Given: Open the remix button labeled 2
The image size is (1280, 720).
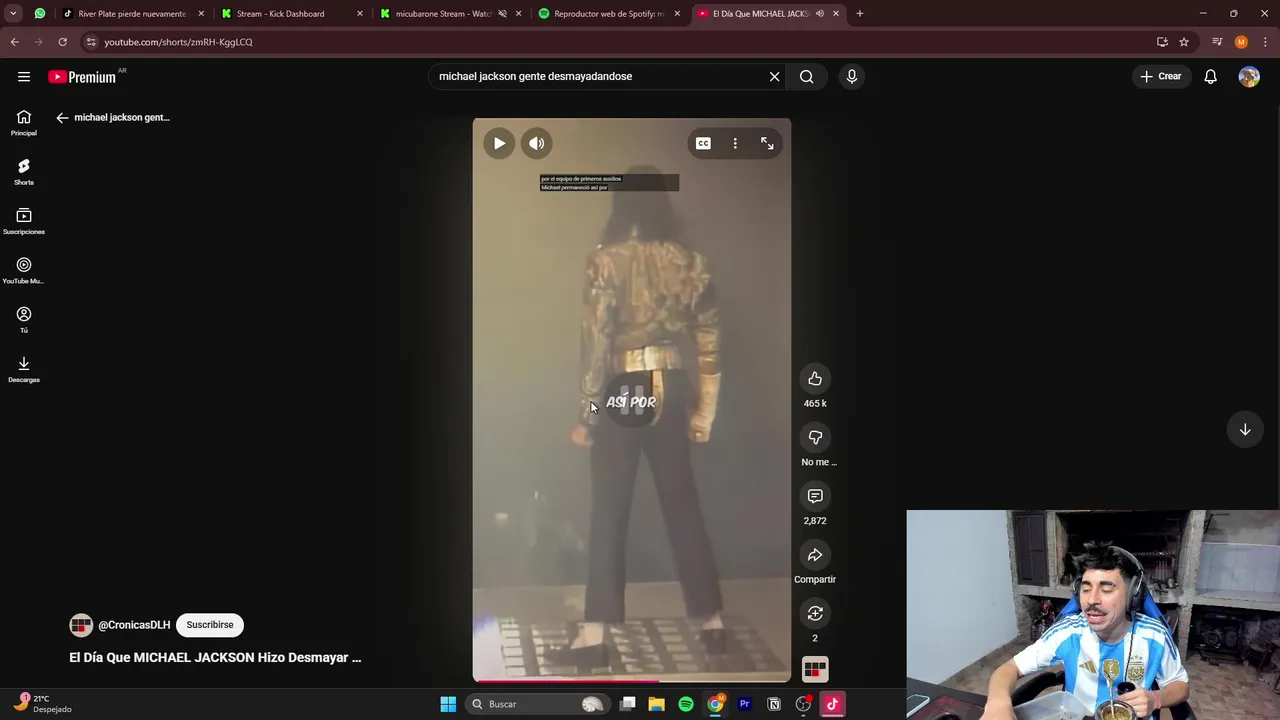Looking at the screenshot, I should tap(815, 613).
